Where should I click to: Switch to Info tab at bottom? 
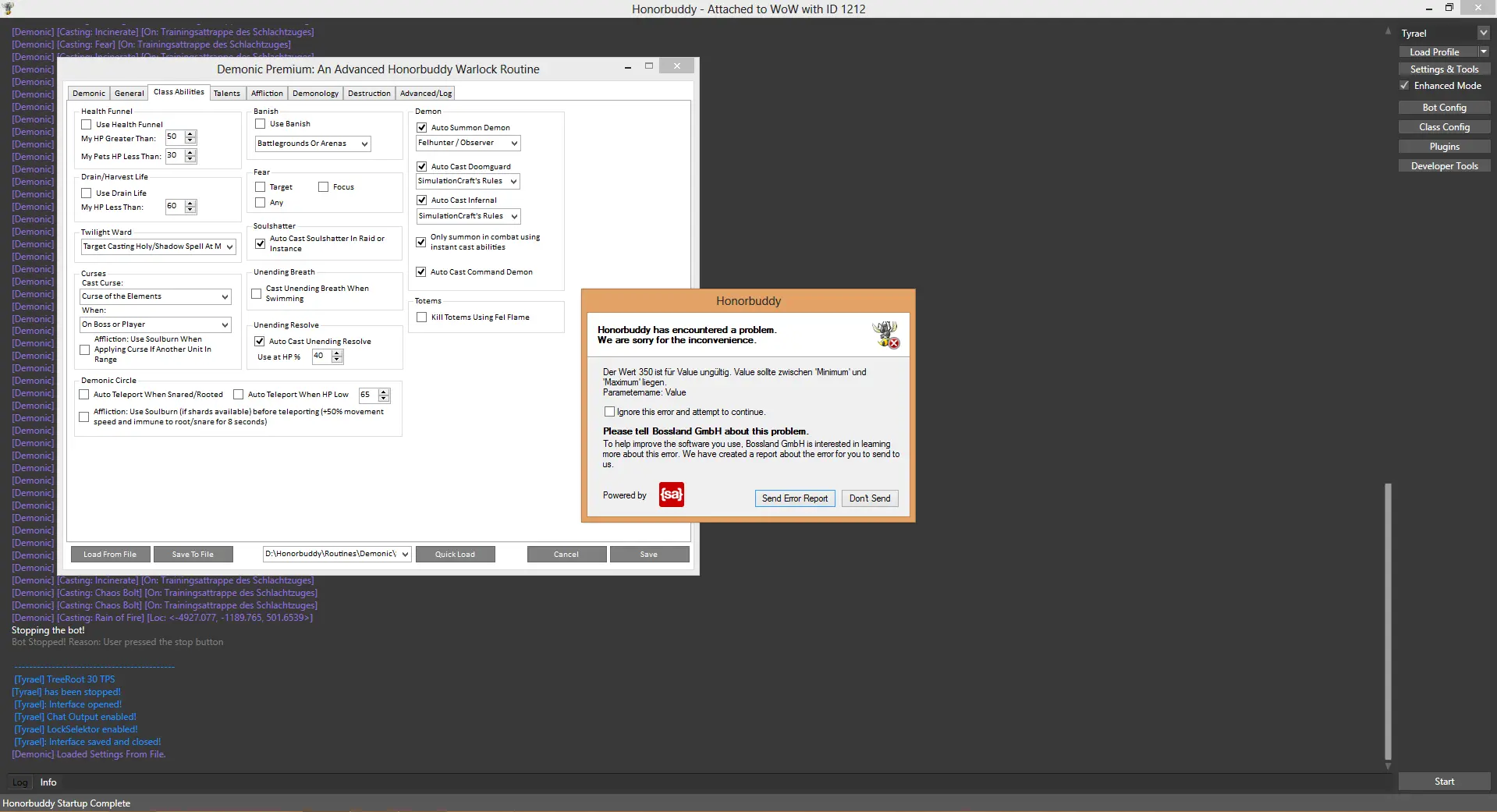pos(48,782)
